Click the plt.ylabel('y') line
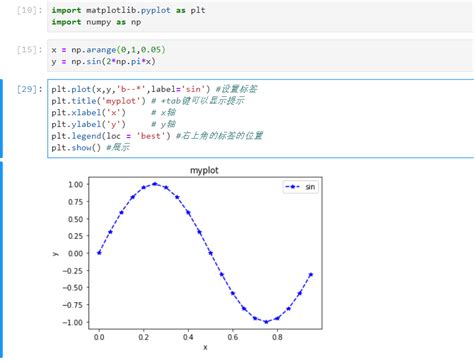 pos(113,124)
